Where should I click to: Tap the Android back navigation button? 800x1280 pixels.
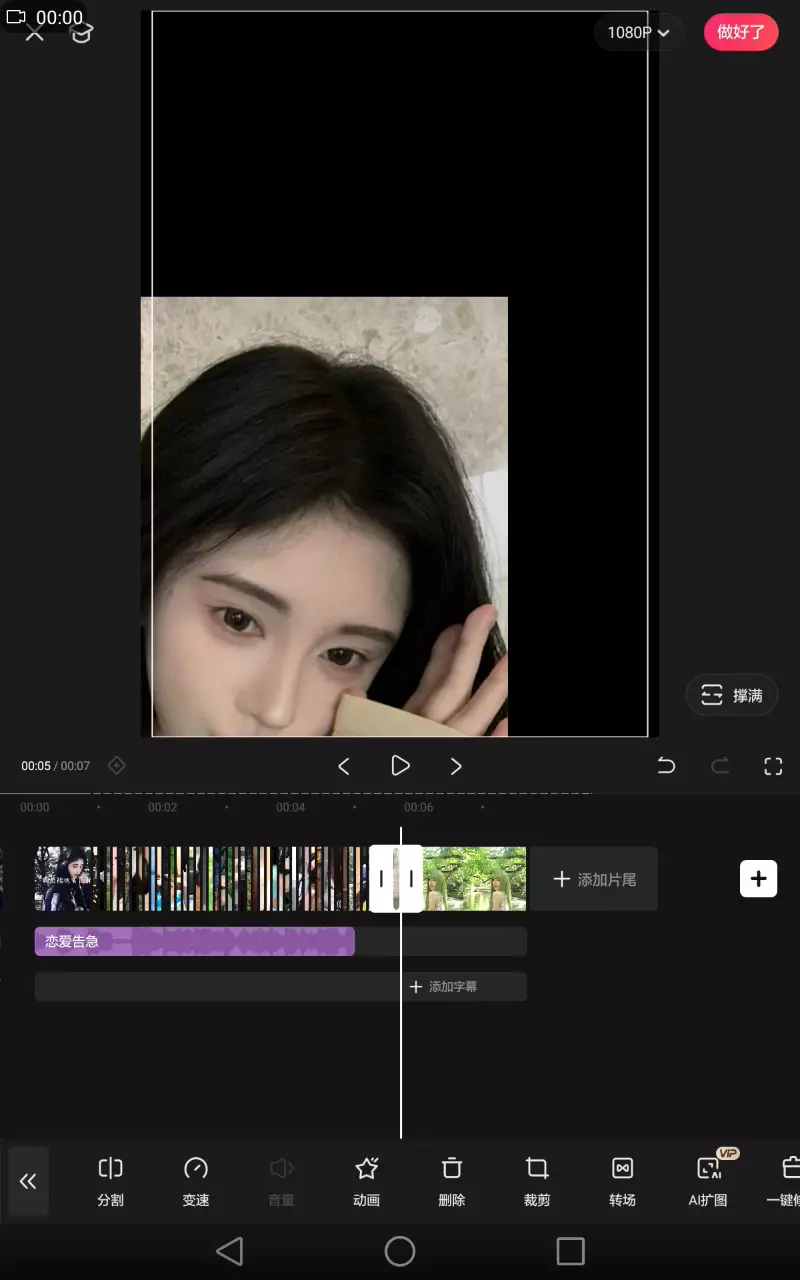(230, 1251)
